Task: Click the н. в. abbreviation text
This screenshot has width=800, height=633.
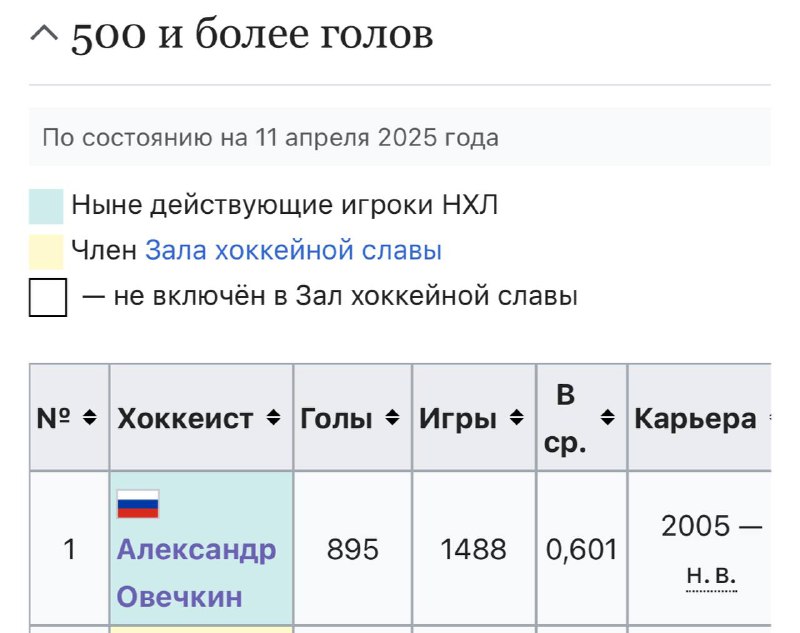Action: tap(711, 575)
